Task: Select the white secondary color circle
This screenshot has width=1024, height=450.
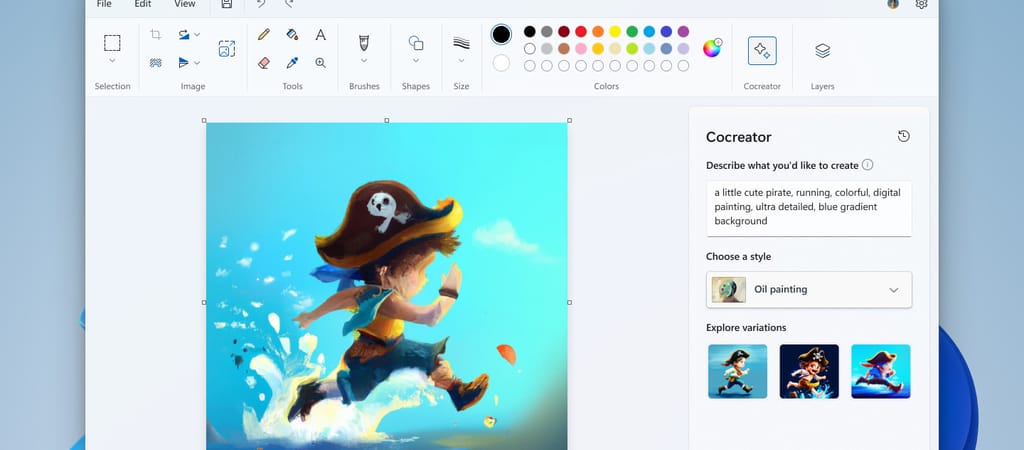Action: tap(501, 63)
